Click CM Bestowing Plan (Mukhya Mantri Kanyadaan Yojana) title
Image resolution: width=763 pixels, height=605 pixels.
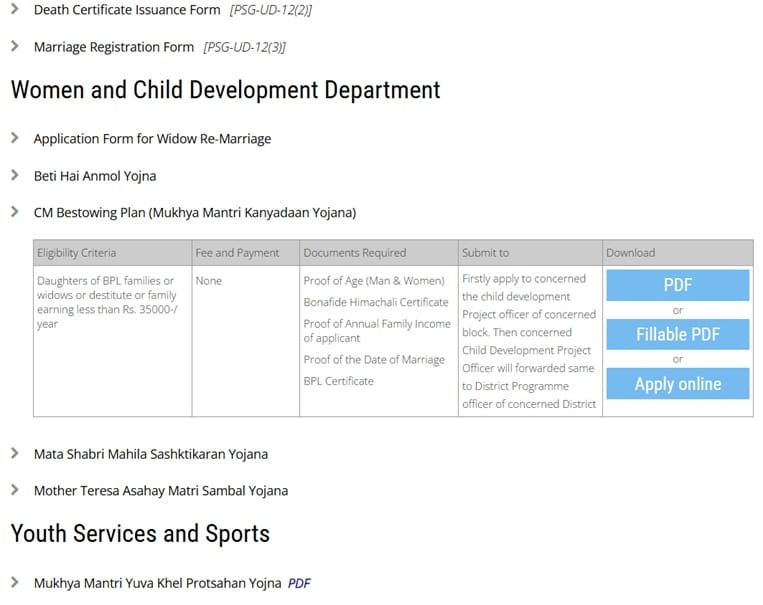(x=194, y=213)
